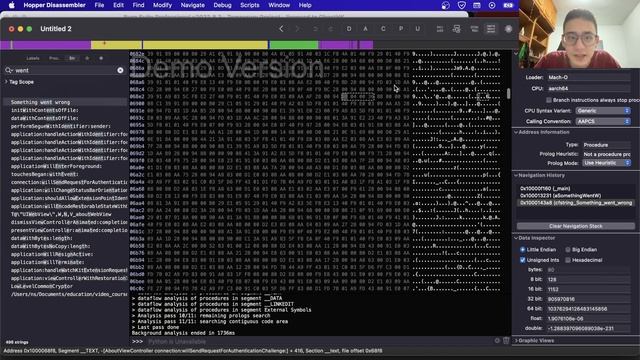Open the Apple menu
The height and width of the screenshot is (360, 640).
tap(11, 5)
